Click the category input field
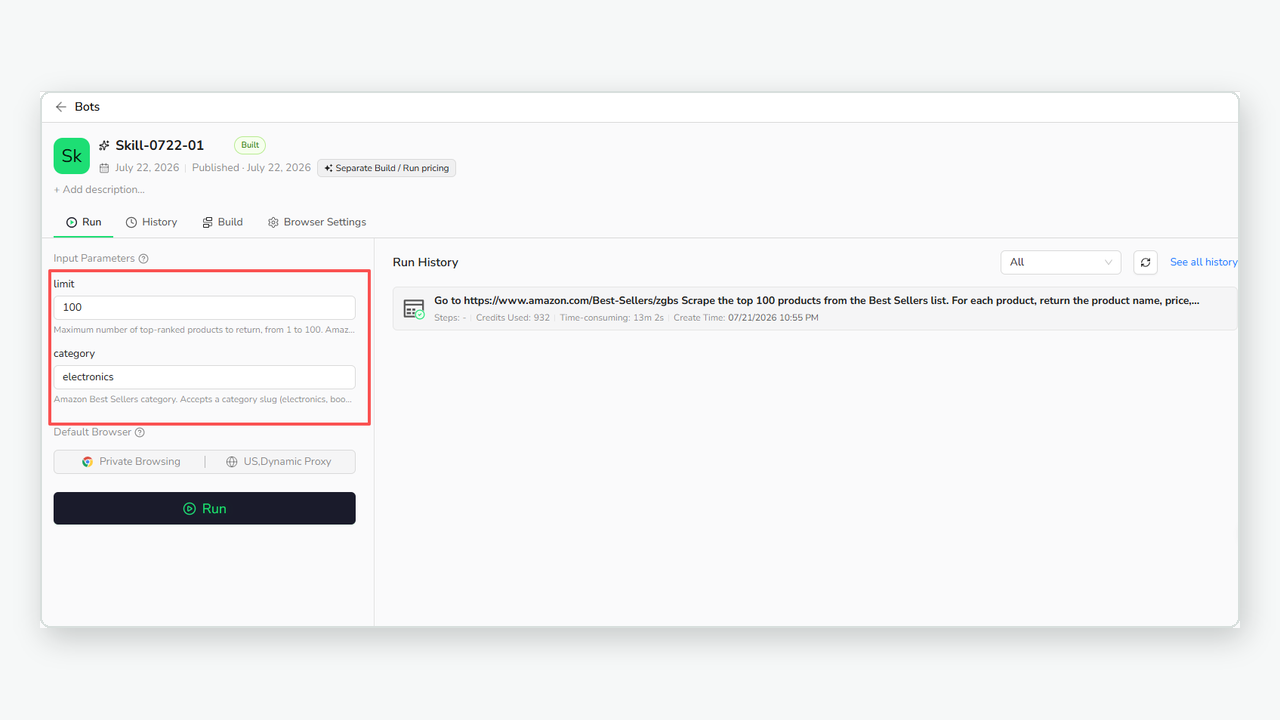This screenshot has width=1280, height=720. [x=205, y=377]
